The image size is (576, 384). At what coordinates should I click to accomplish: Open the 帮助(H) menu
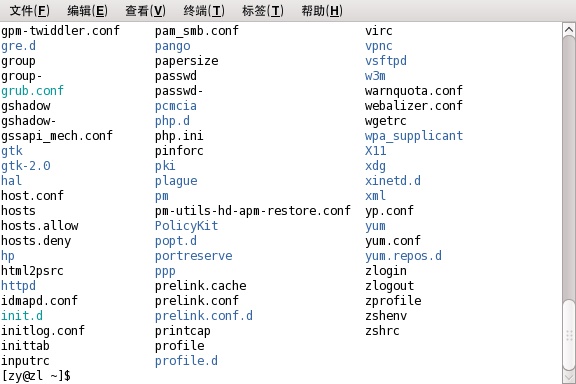(x=322, y=11)
